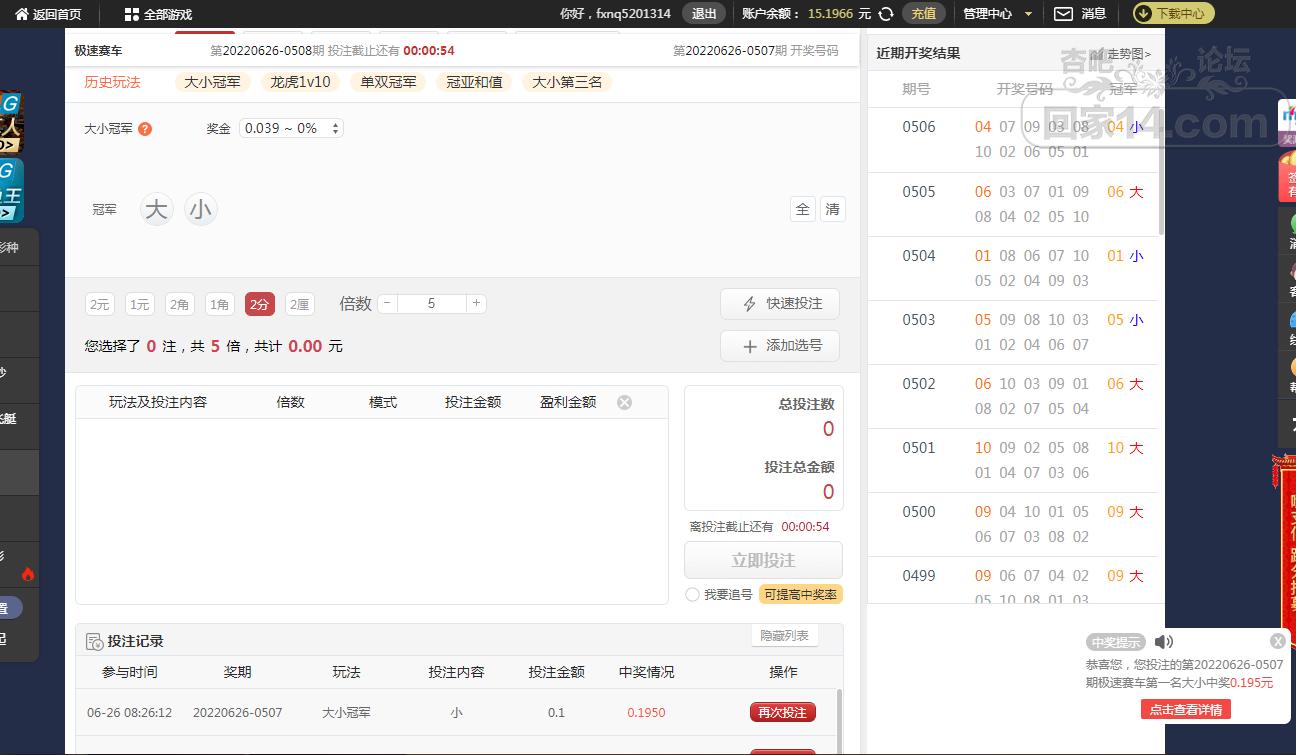Click the 下载中心 download button
The width and height of the screenshot is (1296, 755).
point(1173,13)
